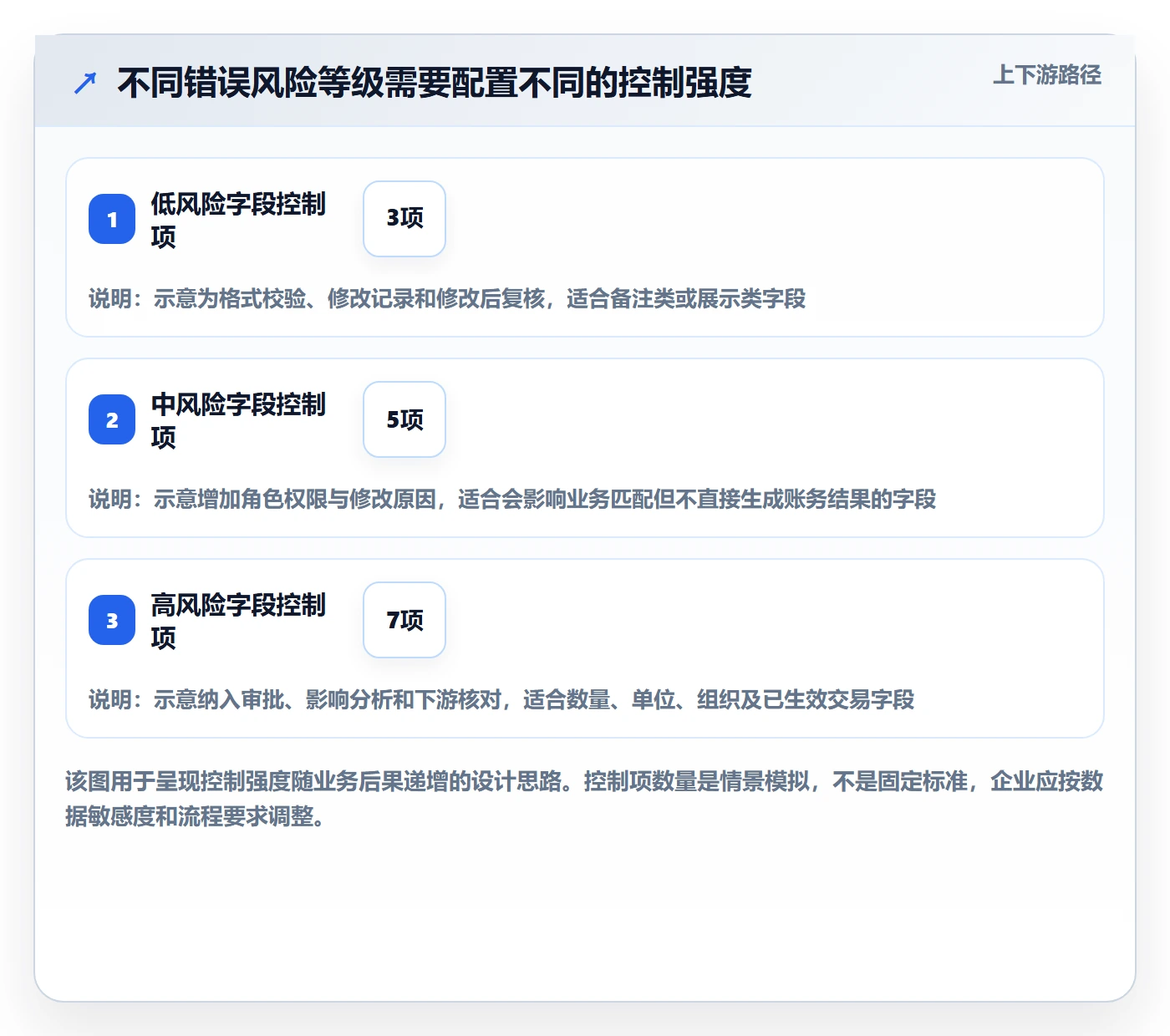Click the blue arrow icon beside the title

pyautogui.click(x=85, y=83)
